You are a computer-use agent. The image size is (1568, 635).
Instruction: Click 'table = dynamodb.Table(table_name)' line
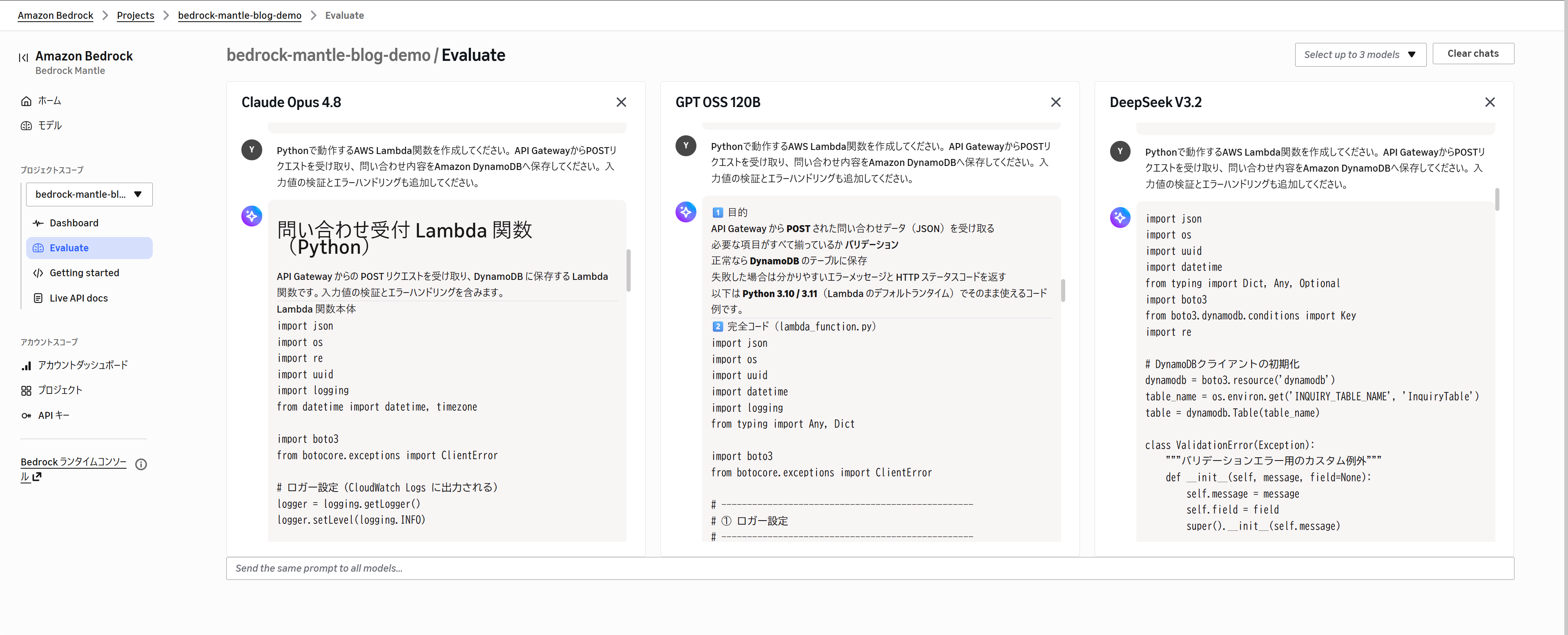tap(1232, 413)
